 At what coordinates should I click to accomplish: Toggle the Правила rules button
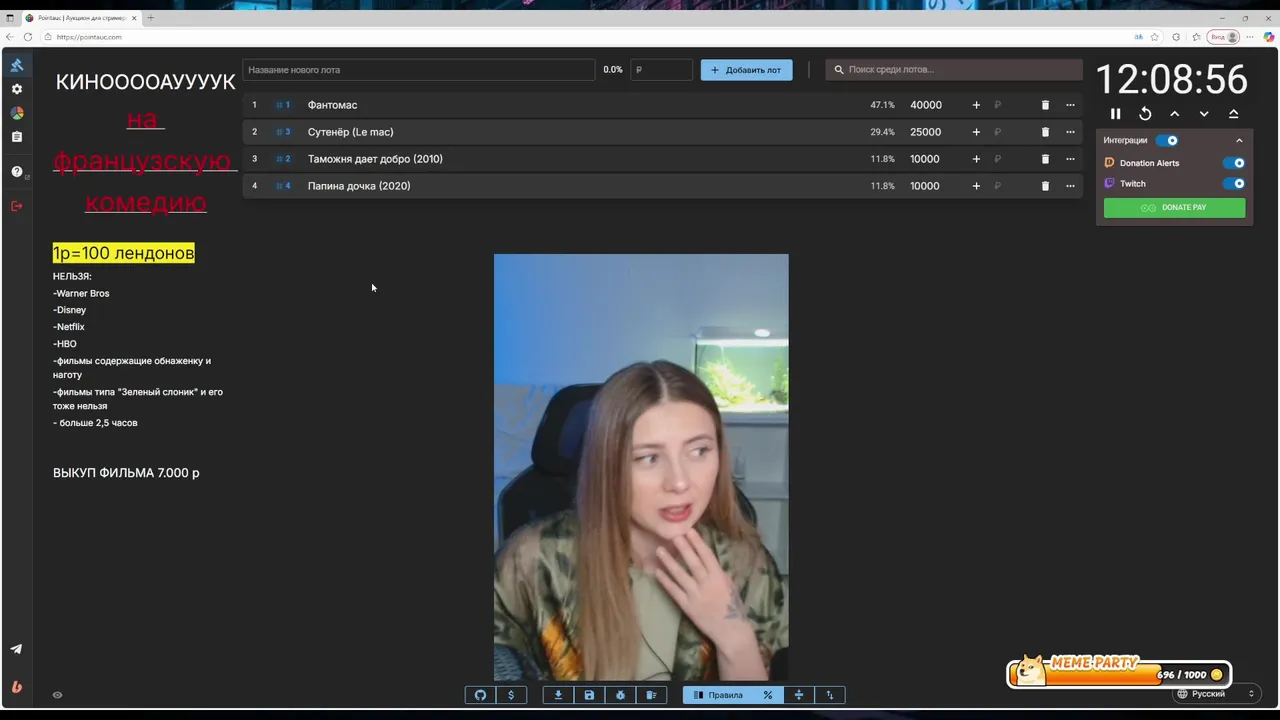tap(718, 695)
